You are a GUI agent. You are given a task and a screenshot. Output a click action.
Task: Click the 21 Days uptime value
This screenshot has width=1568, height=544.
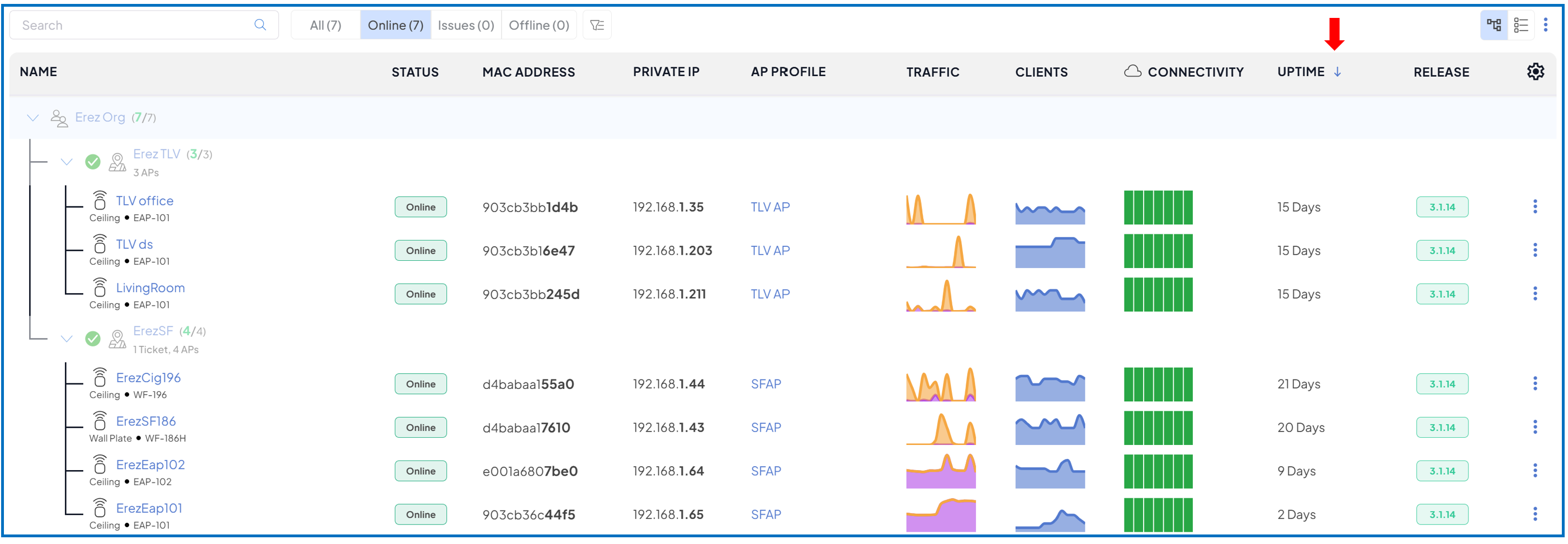pyautogui.click(x=1298, y=384)
